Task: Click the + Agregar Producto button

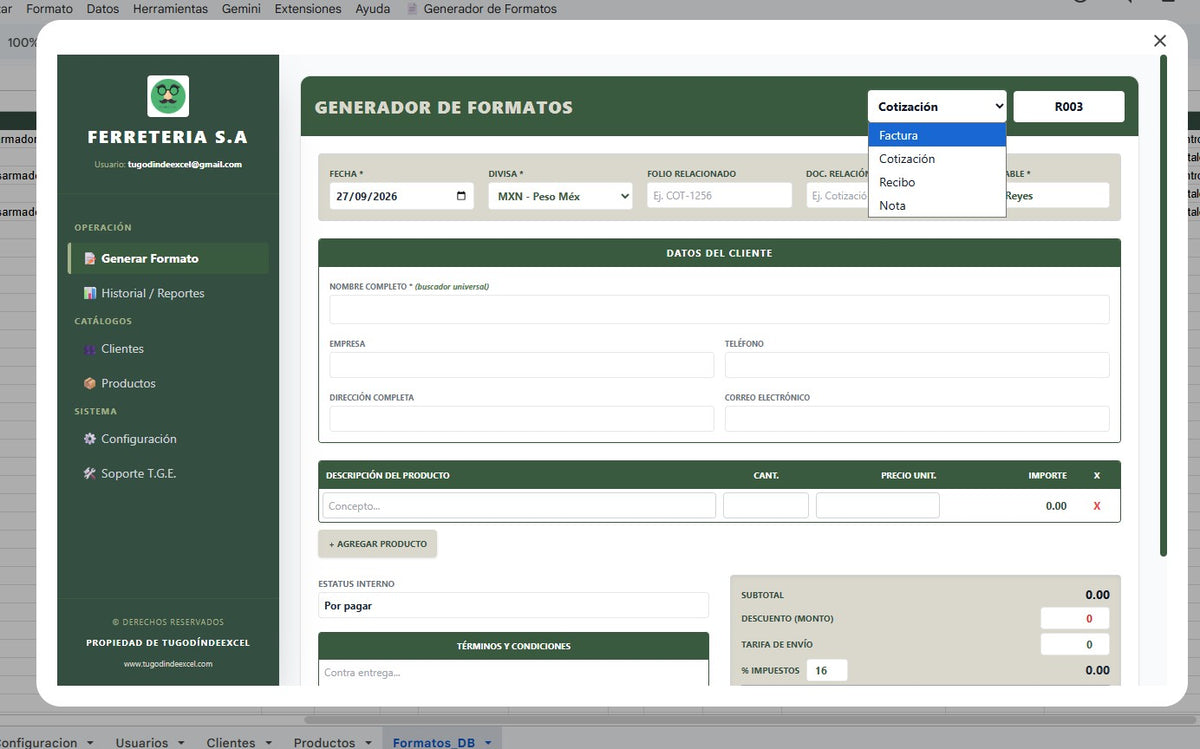Action: click(378, 544)
